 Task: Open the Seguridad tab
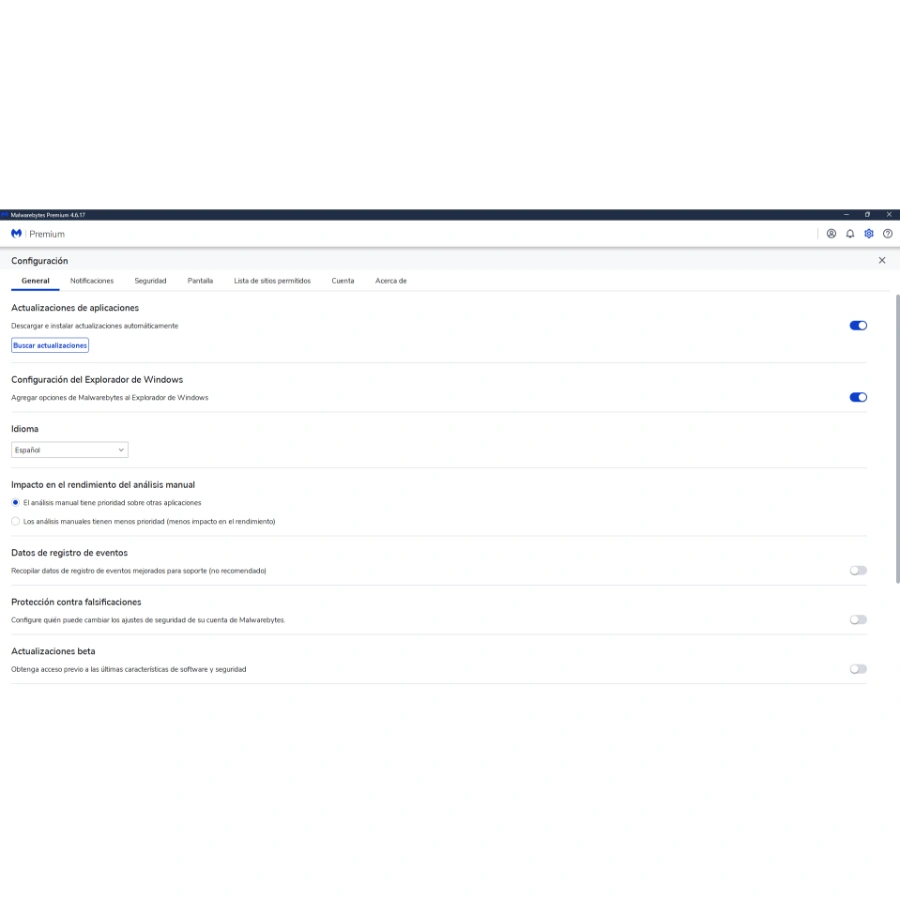point(150,281)
